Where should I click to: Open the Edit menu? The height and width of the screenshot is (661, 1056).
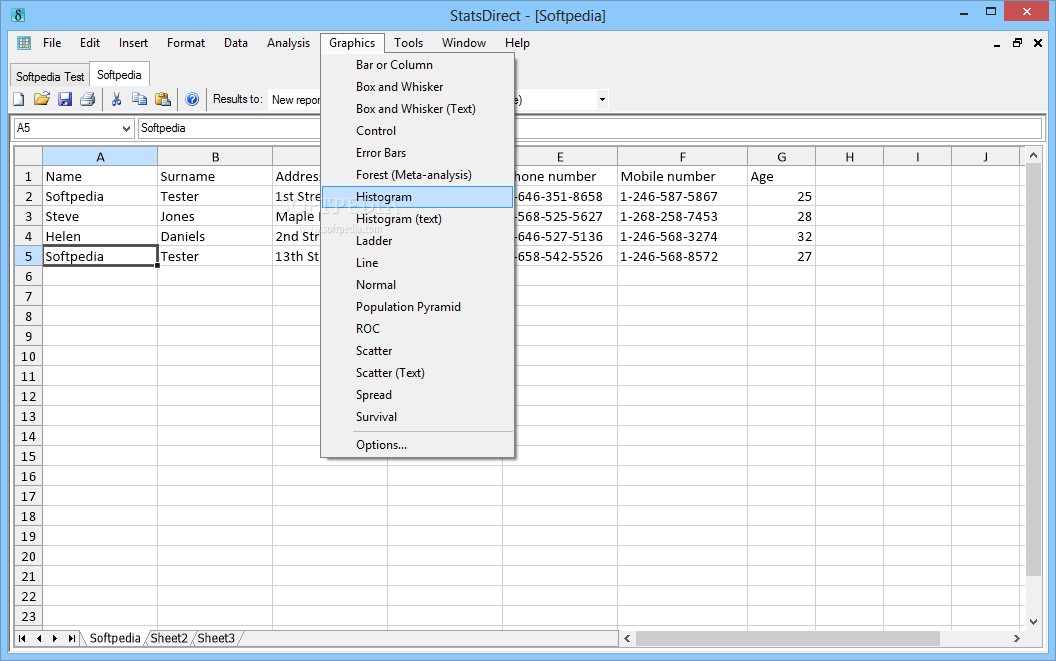pos(90,43)
